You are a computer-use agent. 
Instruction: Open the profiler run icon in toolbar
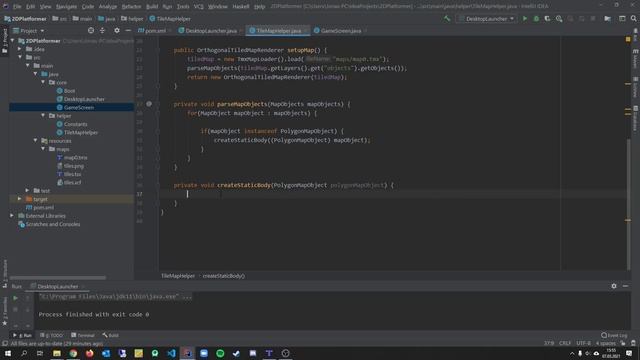coord(559,19)
